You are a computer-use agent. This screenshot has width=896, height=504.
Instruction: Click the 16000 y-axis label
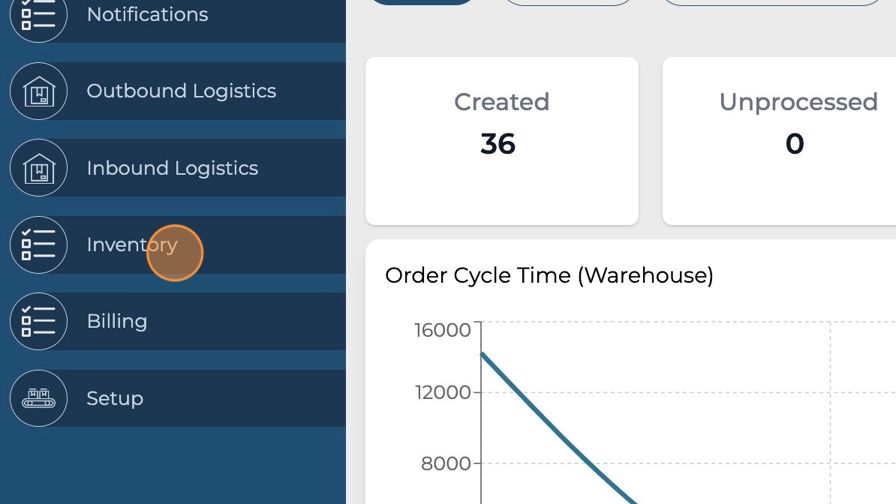(442, 330)
